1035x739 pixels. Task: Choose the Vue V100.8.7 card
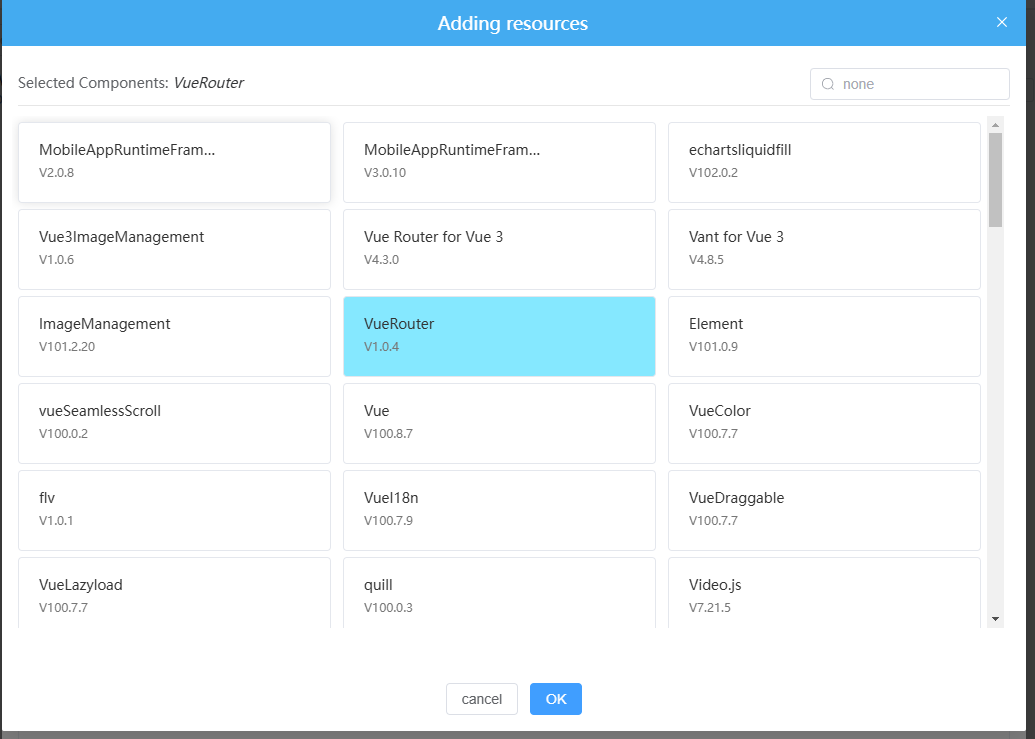[499, 424]
